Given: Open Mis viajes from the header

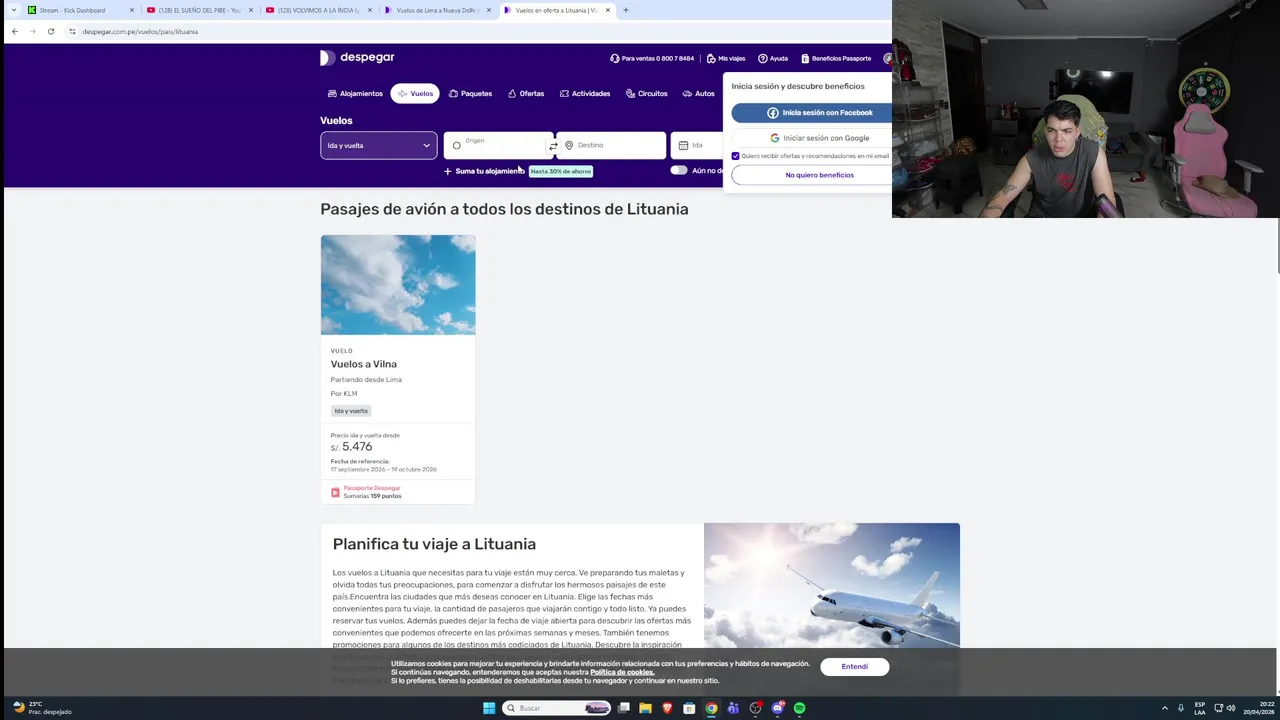Looking at the screenshot, I should pyautogui.click(x=725, y=58).
